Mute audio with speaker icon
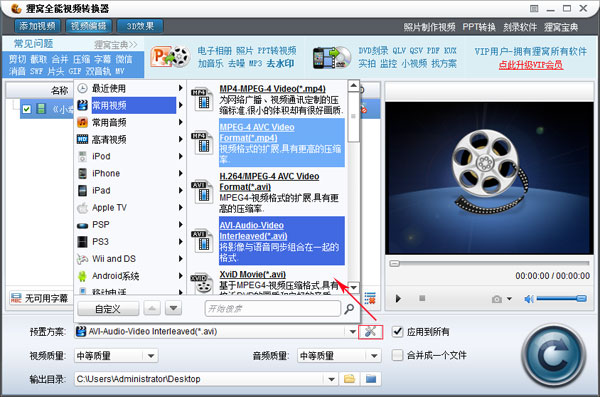The image size is (600, 397). tap(528, 299)
